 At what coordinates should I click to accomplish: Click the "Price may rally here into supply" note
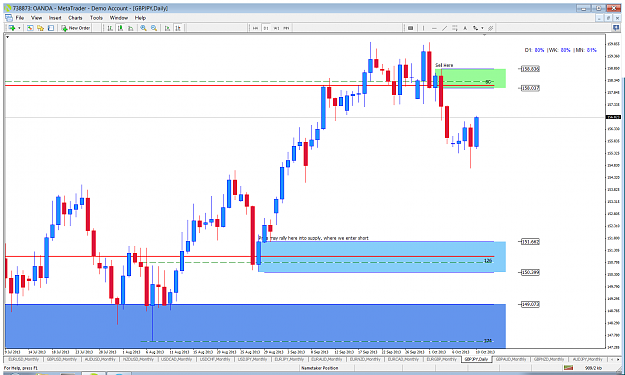[313, 238]
